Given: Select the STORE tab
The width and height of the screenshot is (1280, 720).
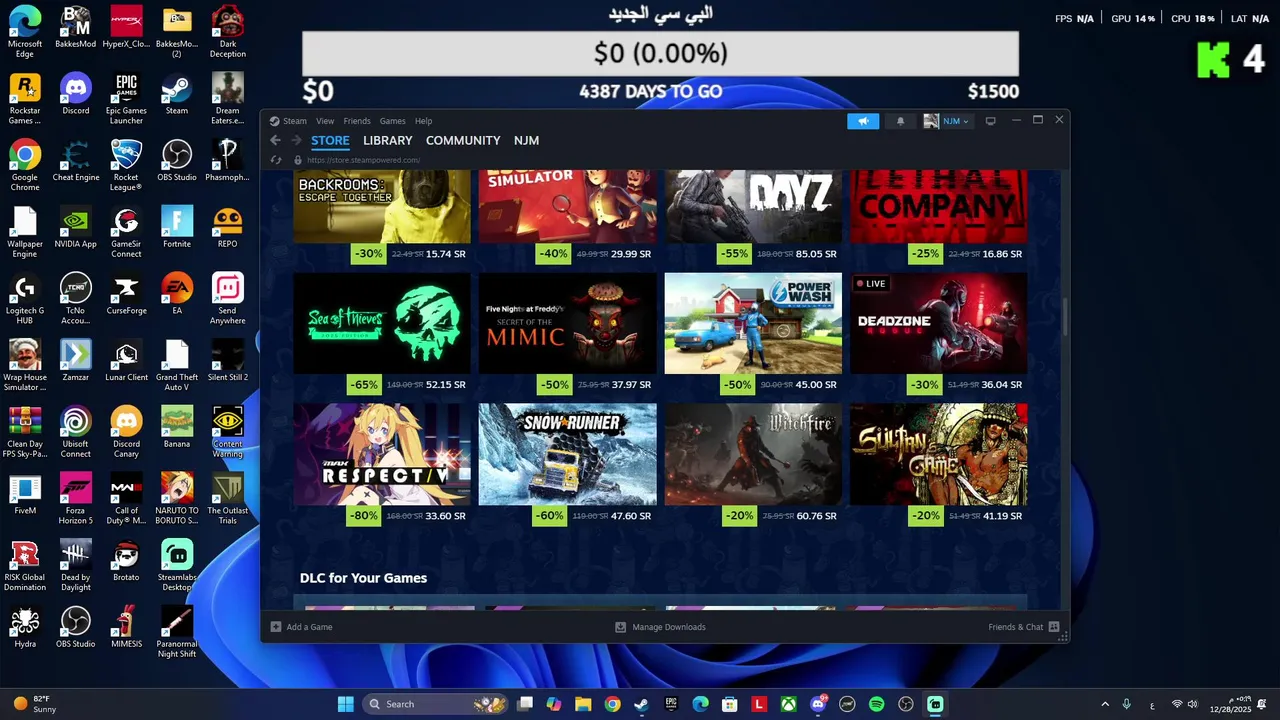Looking at the screenshot, I should click(330, 141).
